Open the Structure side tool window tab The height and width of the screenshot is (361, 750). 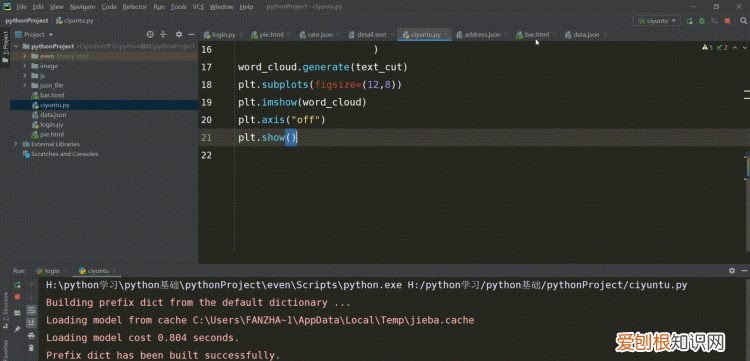5,310
